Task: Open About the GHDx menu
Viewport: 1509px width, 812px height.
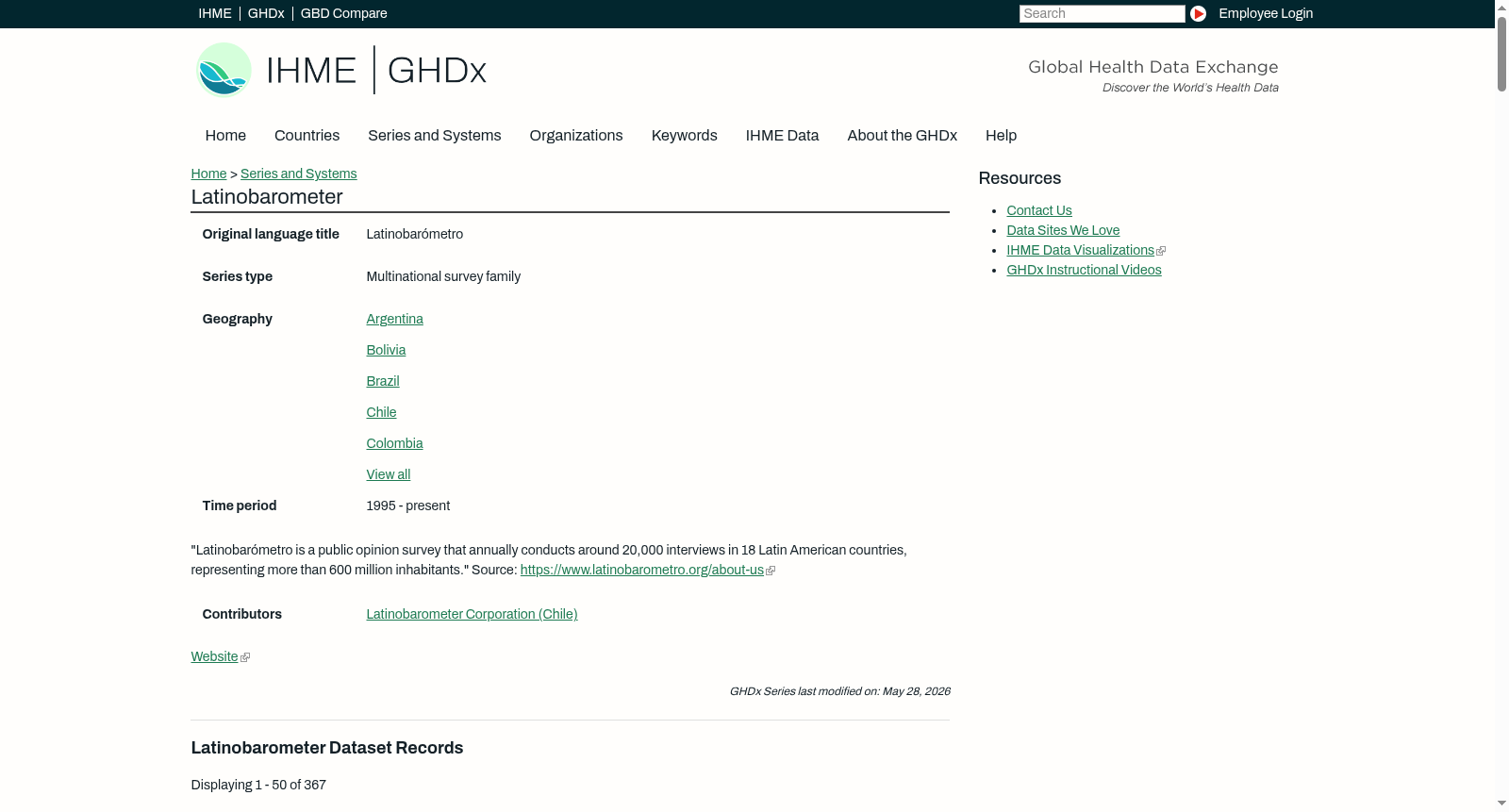Action: point(903,136)
